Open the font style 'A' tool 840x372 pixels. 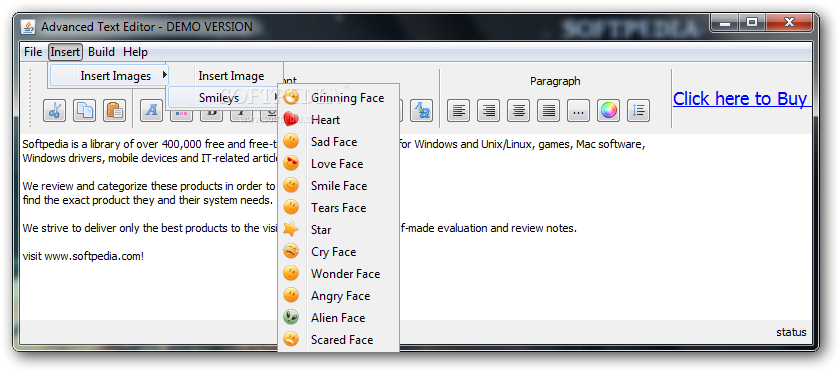(152, 110)
